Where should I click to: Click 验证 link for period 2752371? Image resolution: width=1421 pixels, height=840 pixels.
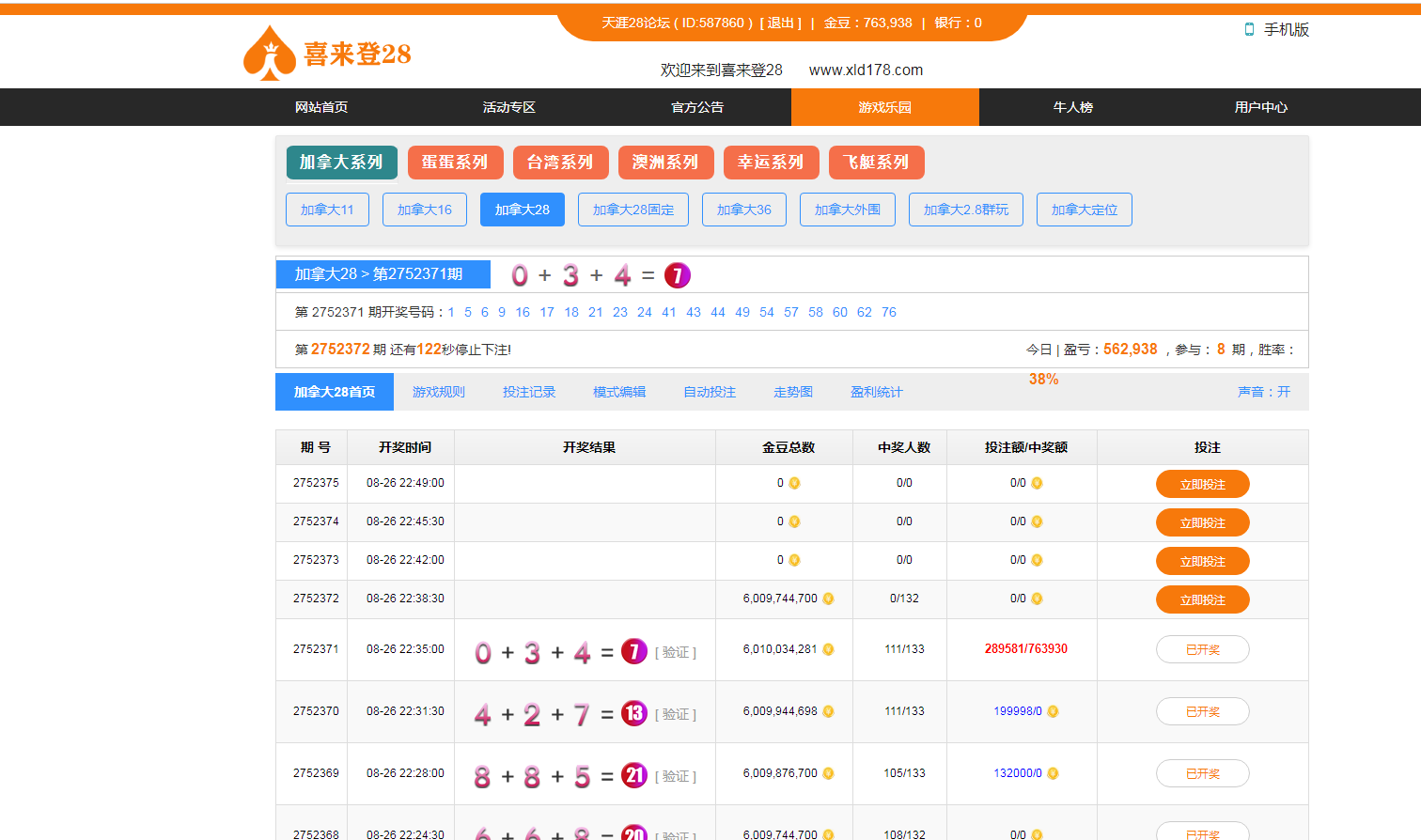tap(676, 652)
